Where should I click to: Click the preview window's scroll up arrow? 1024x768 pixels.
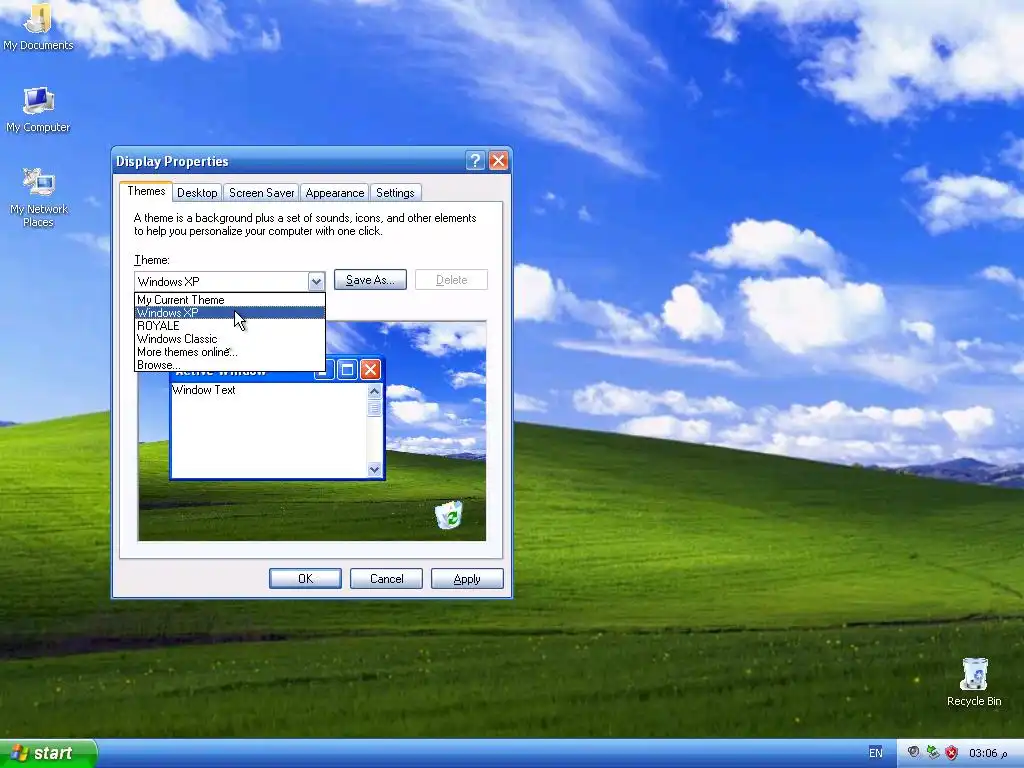374,391
